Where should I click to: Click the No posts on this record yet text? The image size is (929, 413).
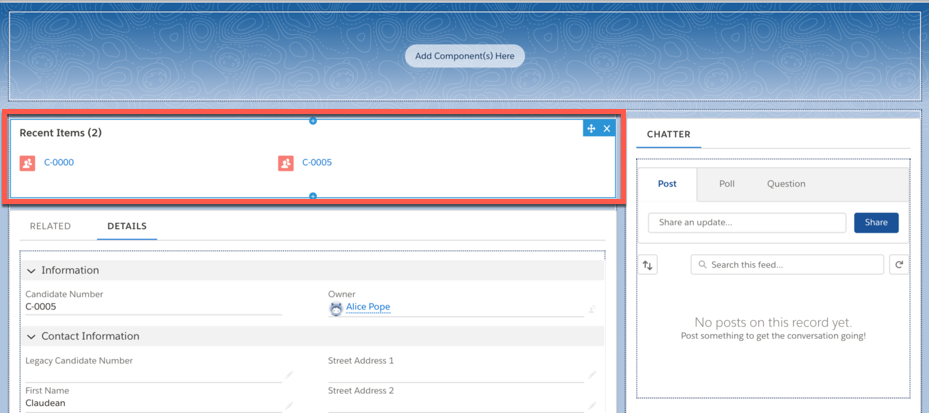coord(773,323)
